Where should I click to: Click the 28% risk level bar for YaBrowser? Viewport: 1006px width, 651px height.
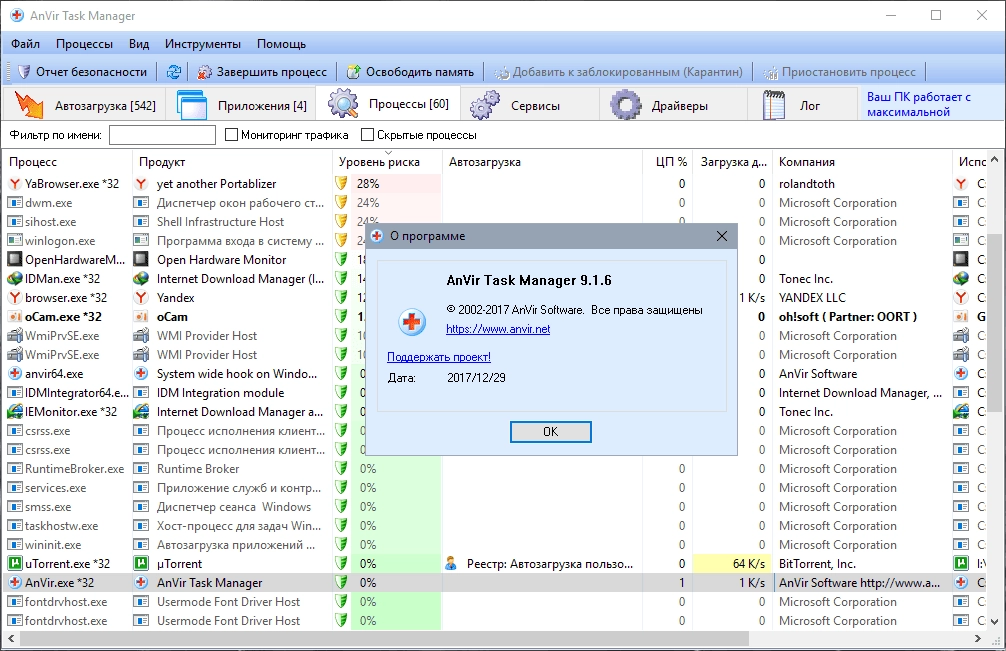[396, 183]
